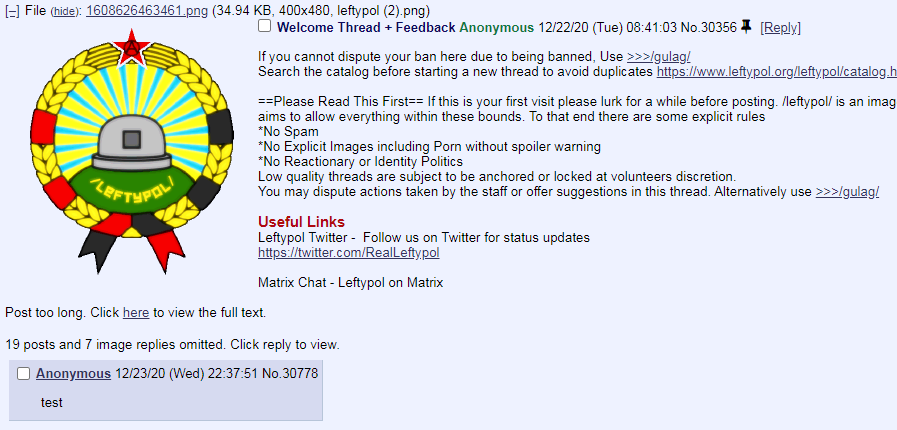Click the sticky pin icon
Viewport: 897px width, 430px height.
[x=745, y=26]
